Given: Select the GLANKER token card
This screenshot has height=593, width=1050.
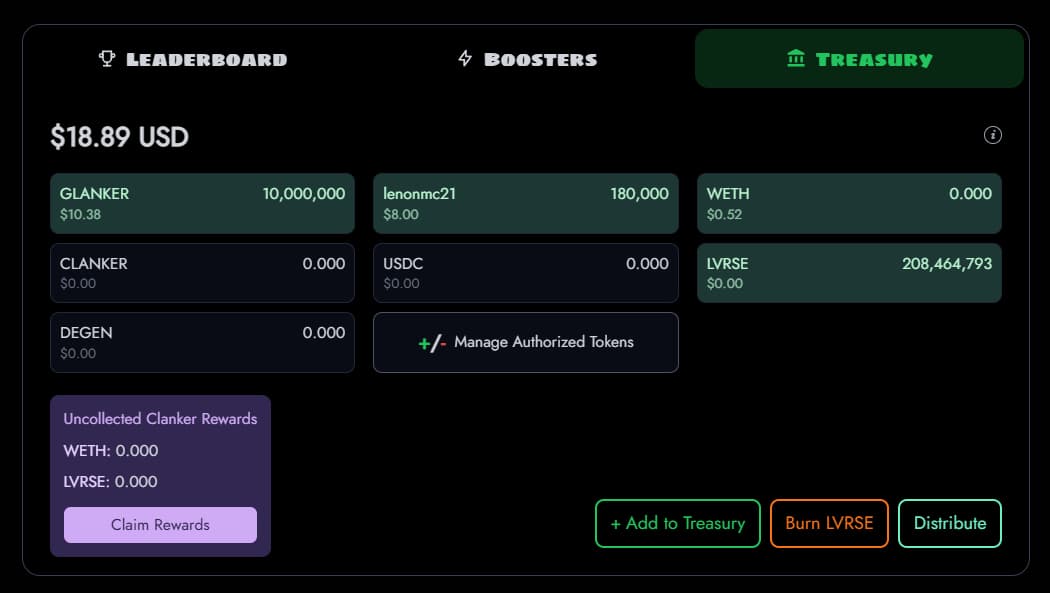Looking at the screenshot, I should click(202, 203).
